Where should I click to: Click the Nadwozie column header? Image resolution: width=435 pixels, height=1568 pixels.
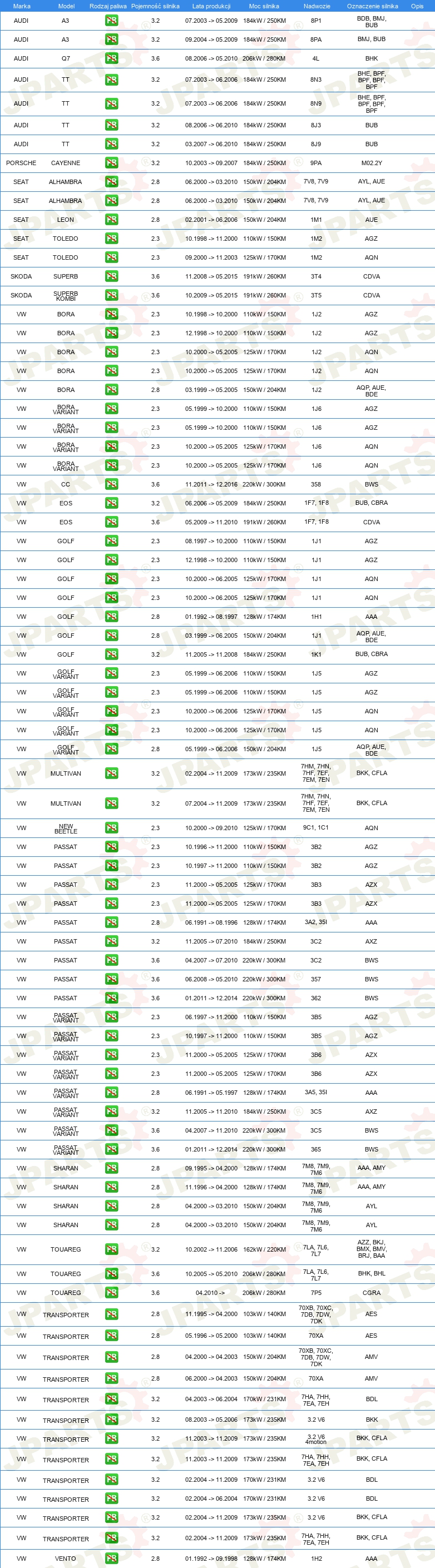point(317,6)
